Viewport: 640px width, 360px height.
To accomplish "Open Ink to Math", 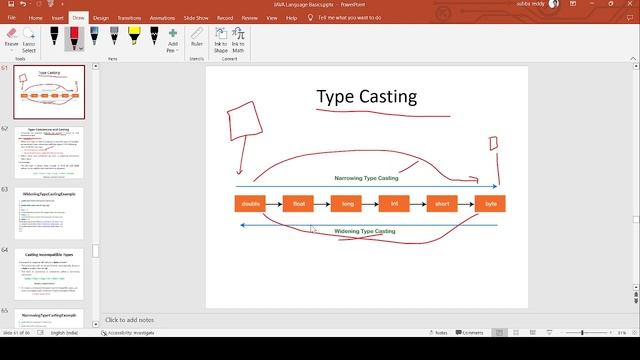I will pyautogui.click(x=238, y=40).
